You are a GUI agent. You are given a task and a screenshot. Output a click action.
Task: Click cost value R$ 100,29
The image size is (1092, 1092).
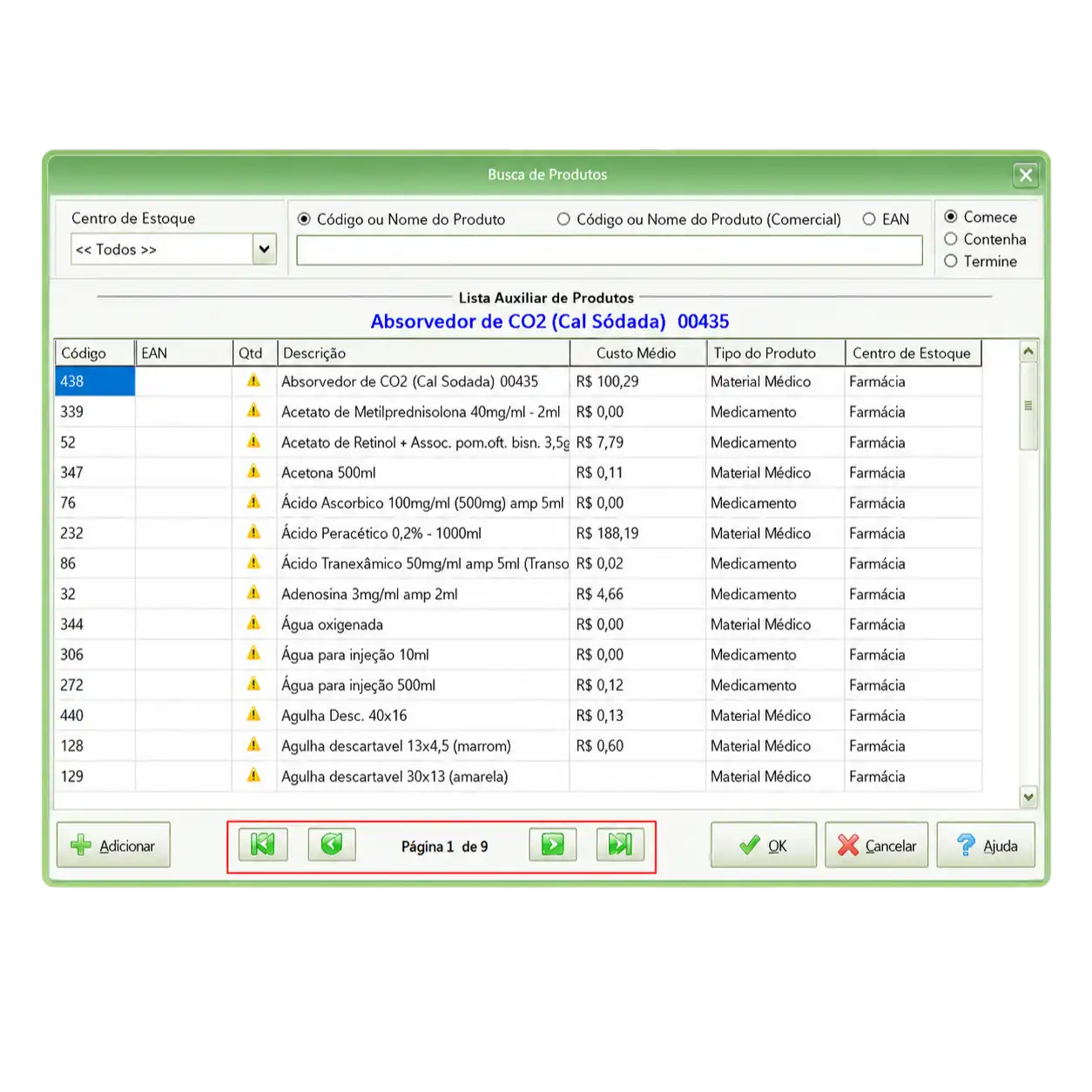pos(607,381)
